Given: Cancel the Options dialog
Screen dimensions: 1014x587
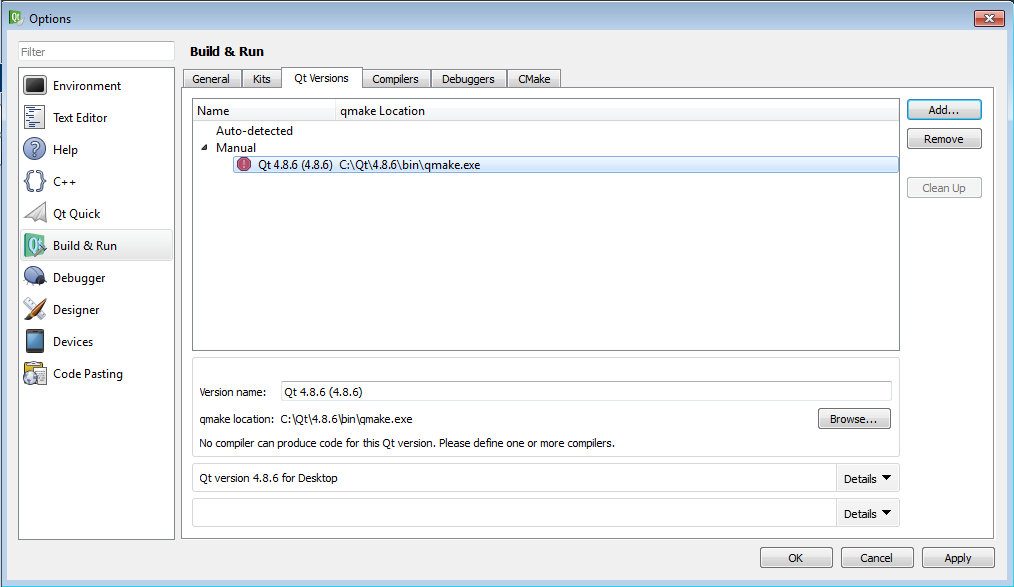Looking at the screenshot, I should [877, 558].
